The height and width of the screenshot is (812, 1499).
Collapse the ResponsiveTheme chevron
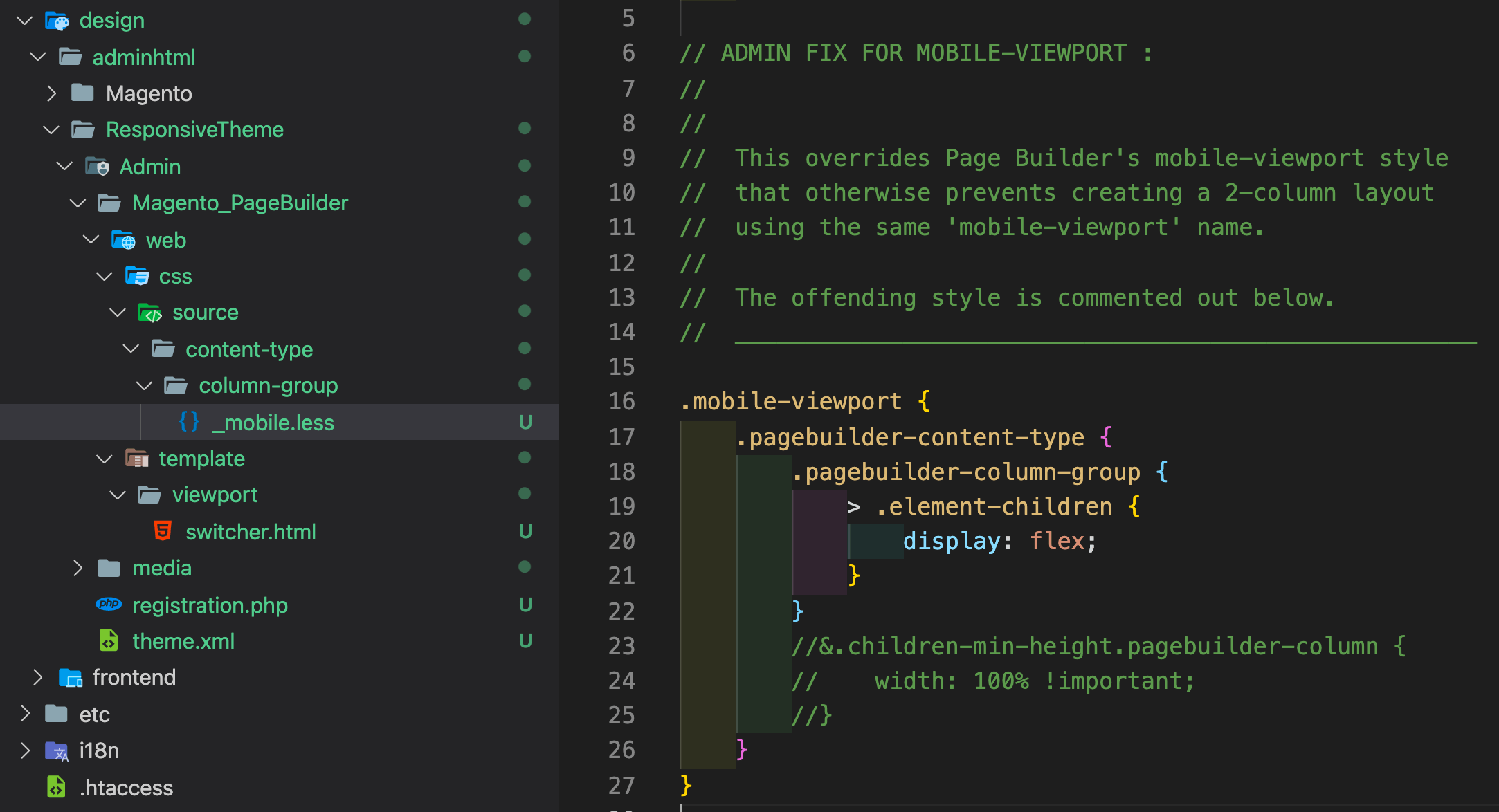pyautogui.click(x=51, y=130)
